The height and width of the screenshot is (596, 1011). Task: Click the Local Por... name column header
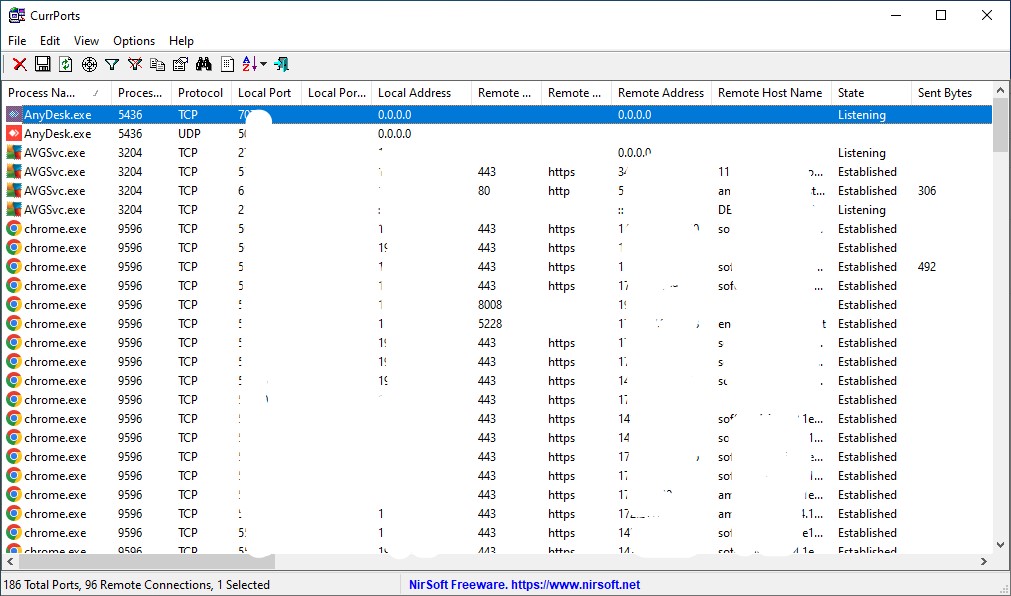(337, 93)
